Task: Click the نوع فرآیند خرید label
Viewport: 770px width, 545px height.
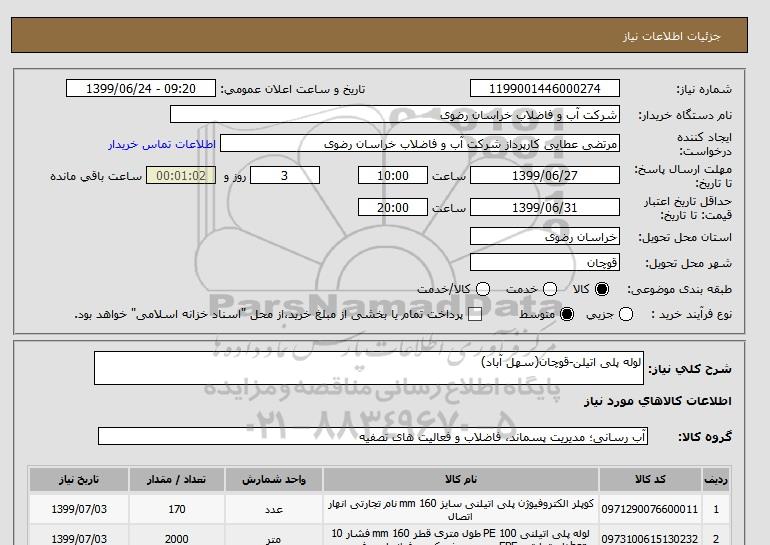Action: 691,314
